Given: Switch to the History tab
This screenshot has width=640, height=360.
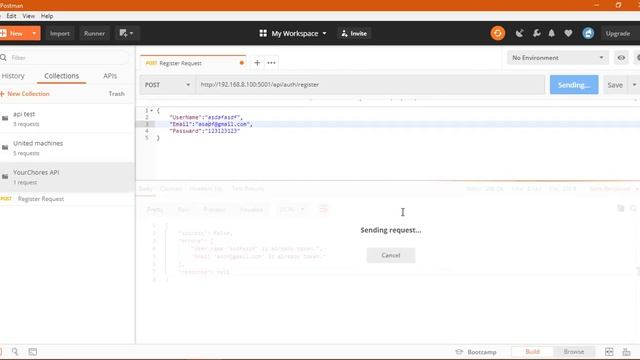Looking at the screenshot, I should [x=13, y=76].
